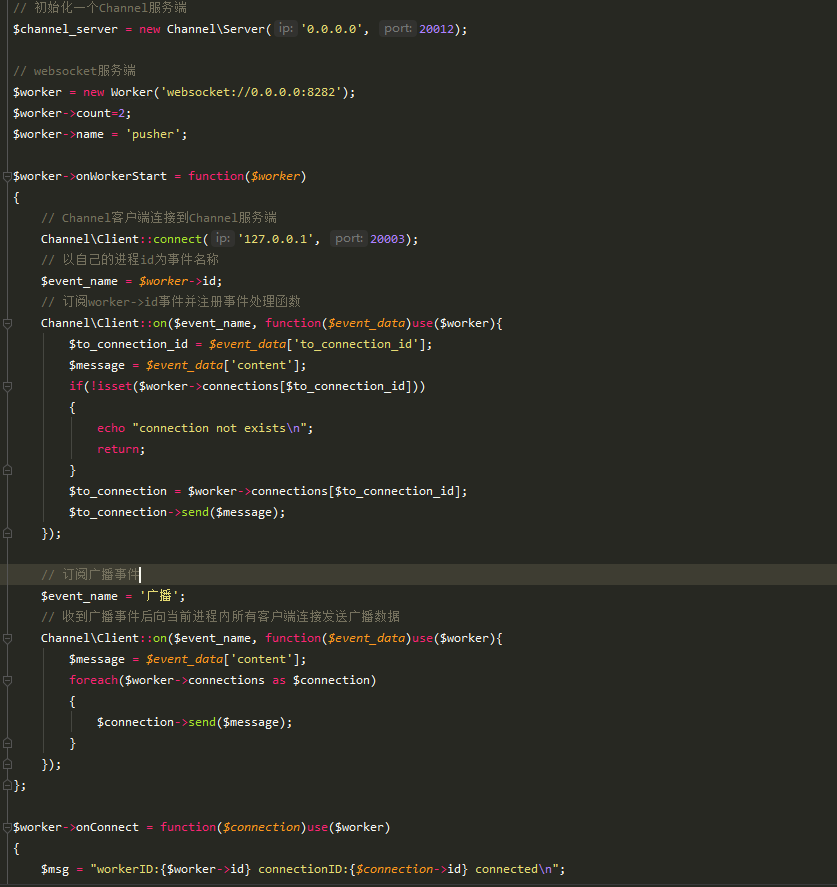Click the '$to_connection = $worker->connections' assignment
837x887 pixels.
click(x=268, y=491)
